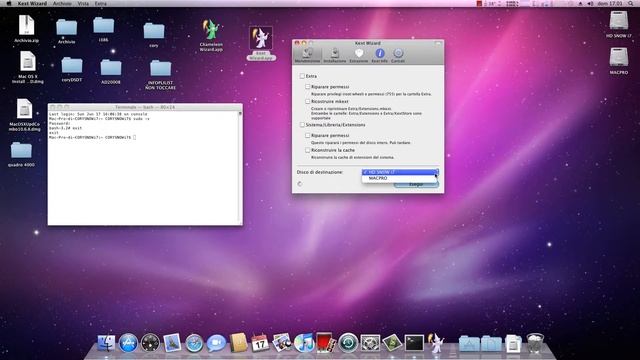Open Terminal from the Dock
Screen dimensions: 640x360
point(414,343)
